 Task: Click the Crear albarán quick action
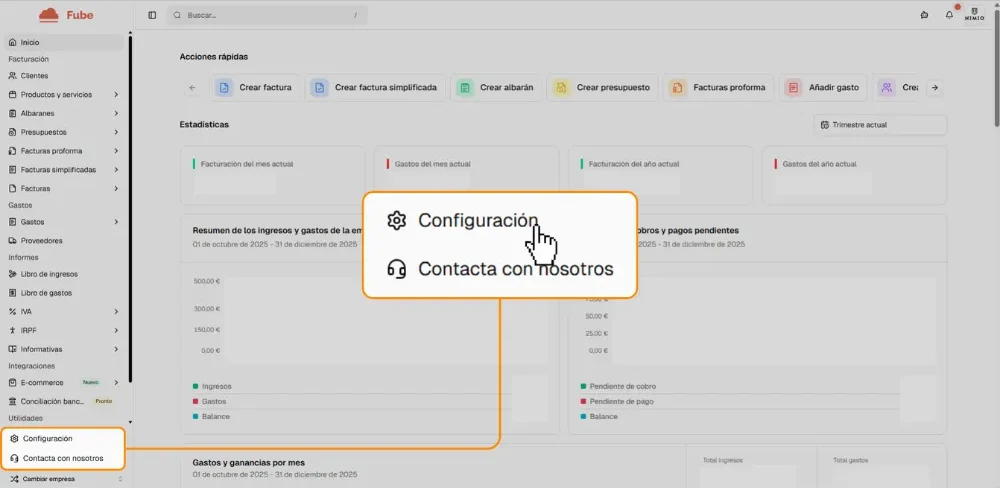click(x=496, y=87)
